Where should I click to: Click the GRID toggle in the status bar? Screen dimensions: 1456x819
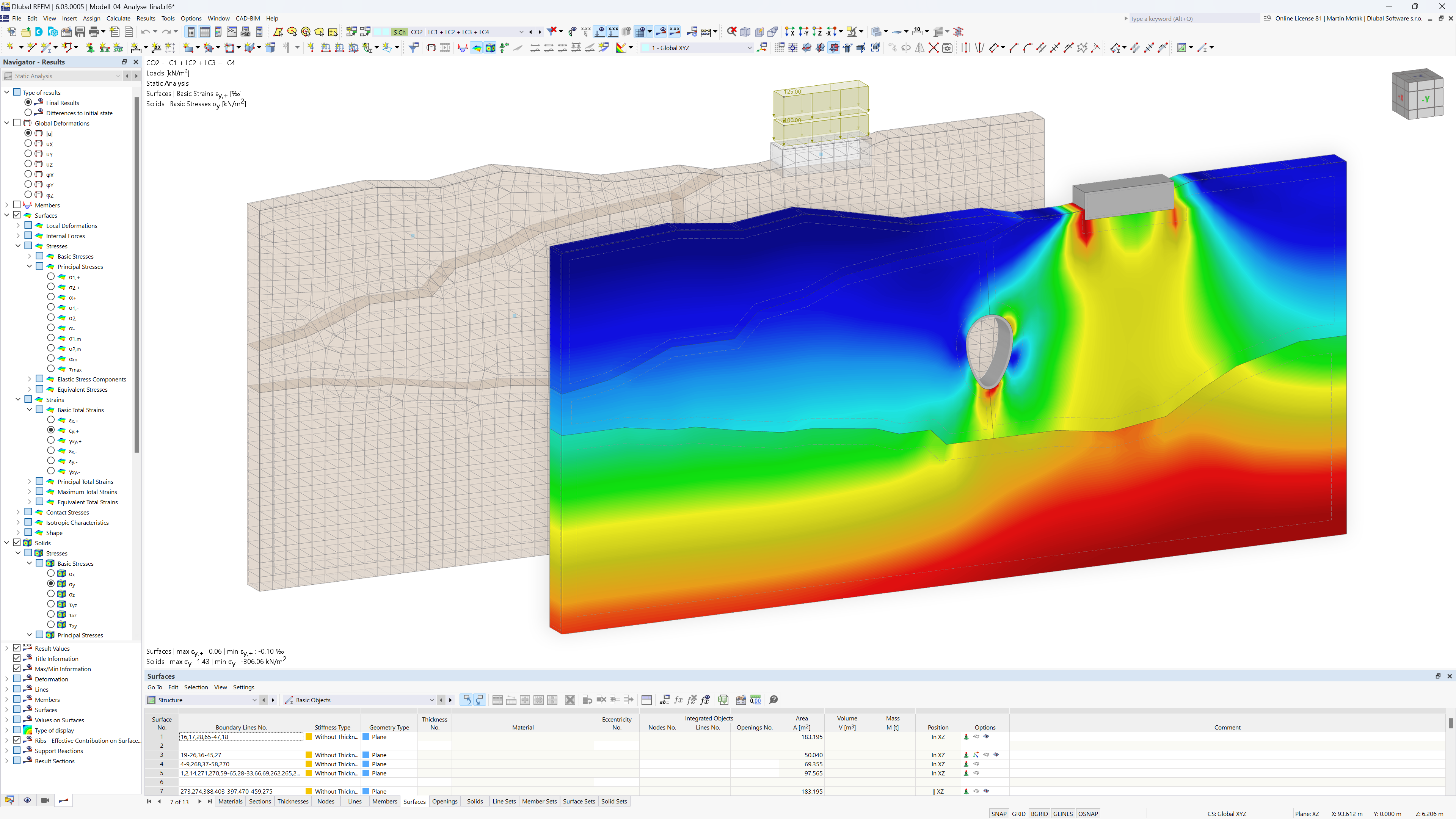click(1019, 812)
